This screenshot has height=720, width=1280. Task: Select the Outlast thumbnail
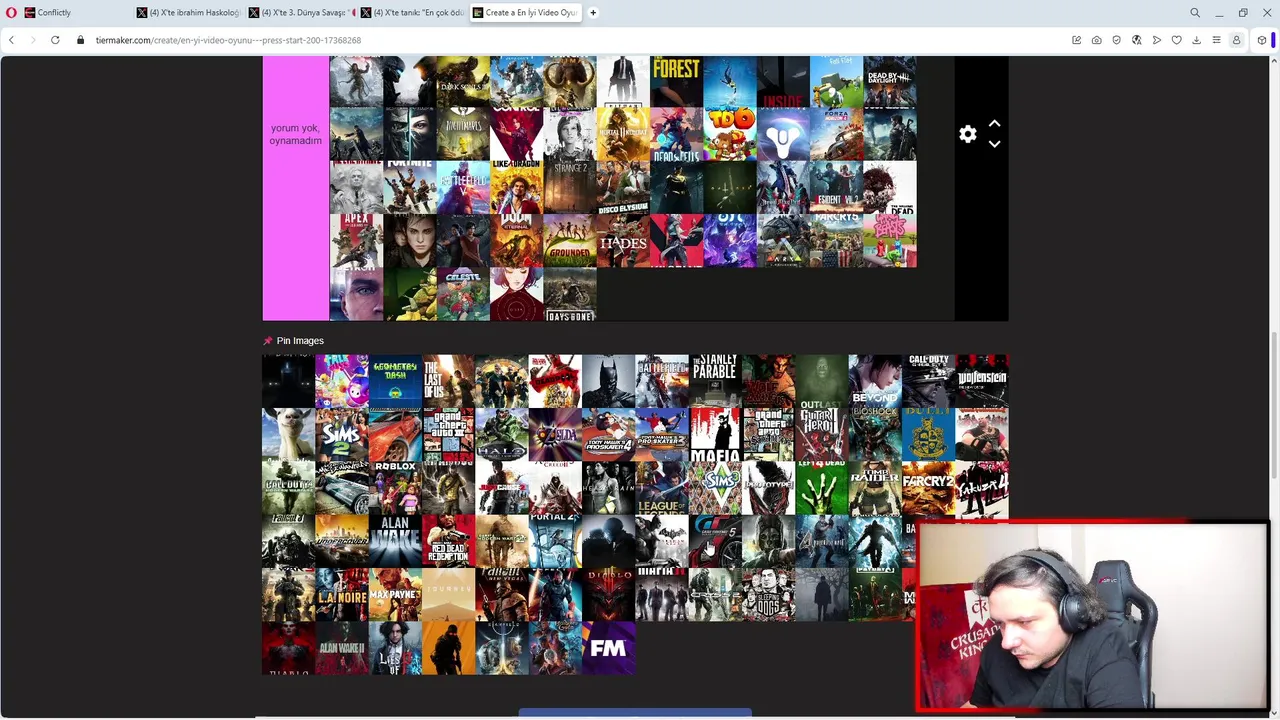pyautogui.click(x=822, y=381)
